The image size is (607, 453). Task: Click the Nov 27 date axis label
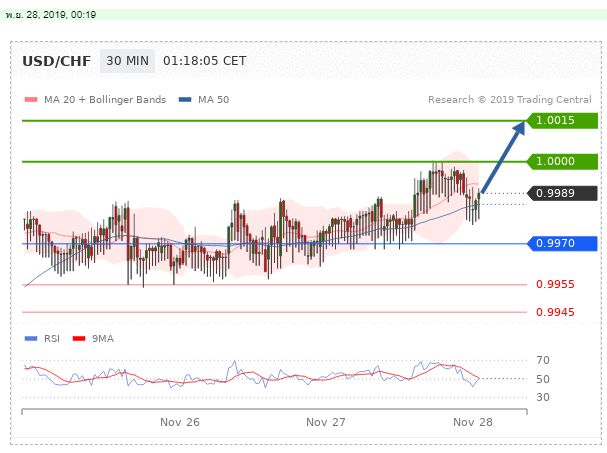(x=326, y=422)
